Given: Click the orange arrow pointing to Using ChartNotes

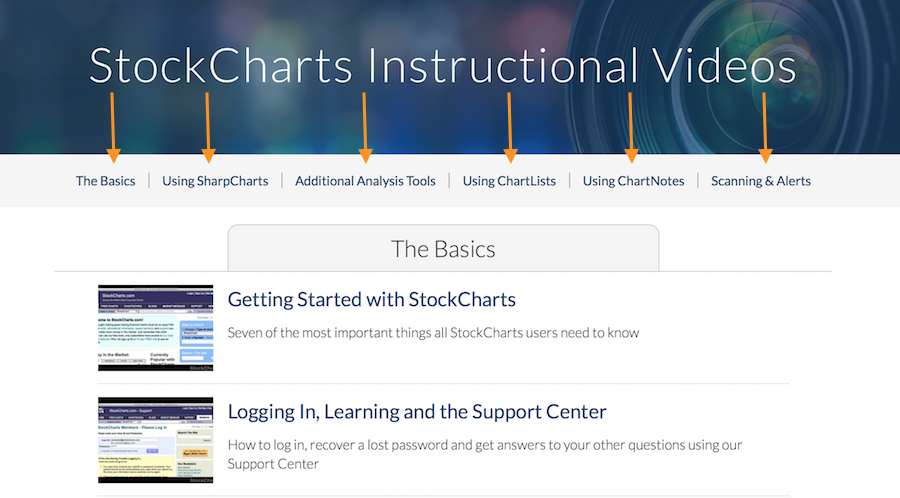Looking at the screenshot, I should (x=631, y=127).
